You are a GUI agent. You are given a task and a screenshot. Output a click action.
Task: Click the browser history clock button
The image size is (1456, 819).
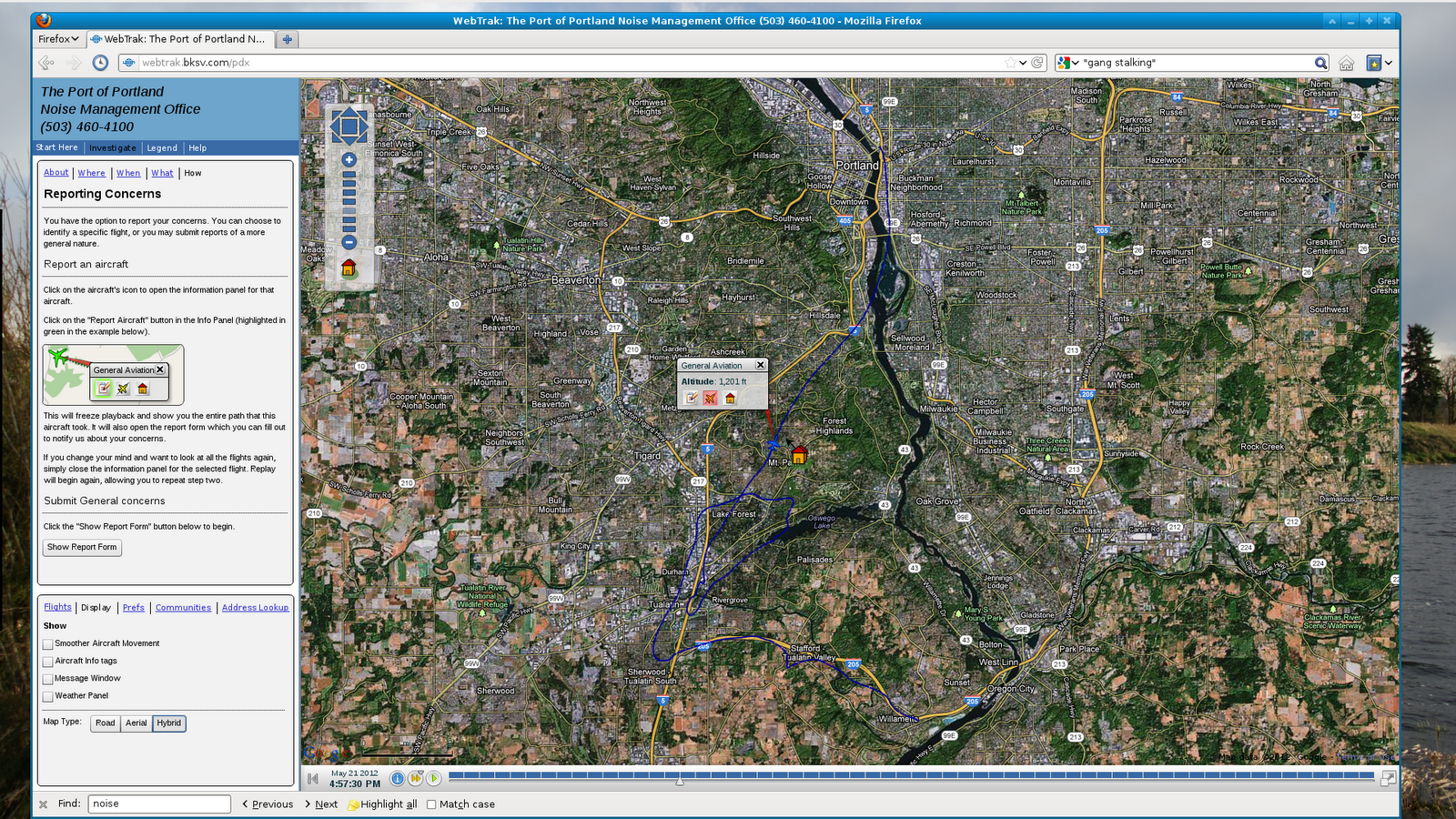[x=100, y=63]
